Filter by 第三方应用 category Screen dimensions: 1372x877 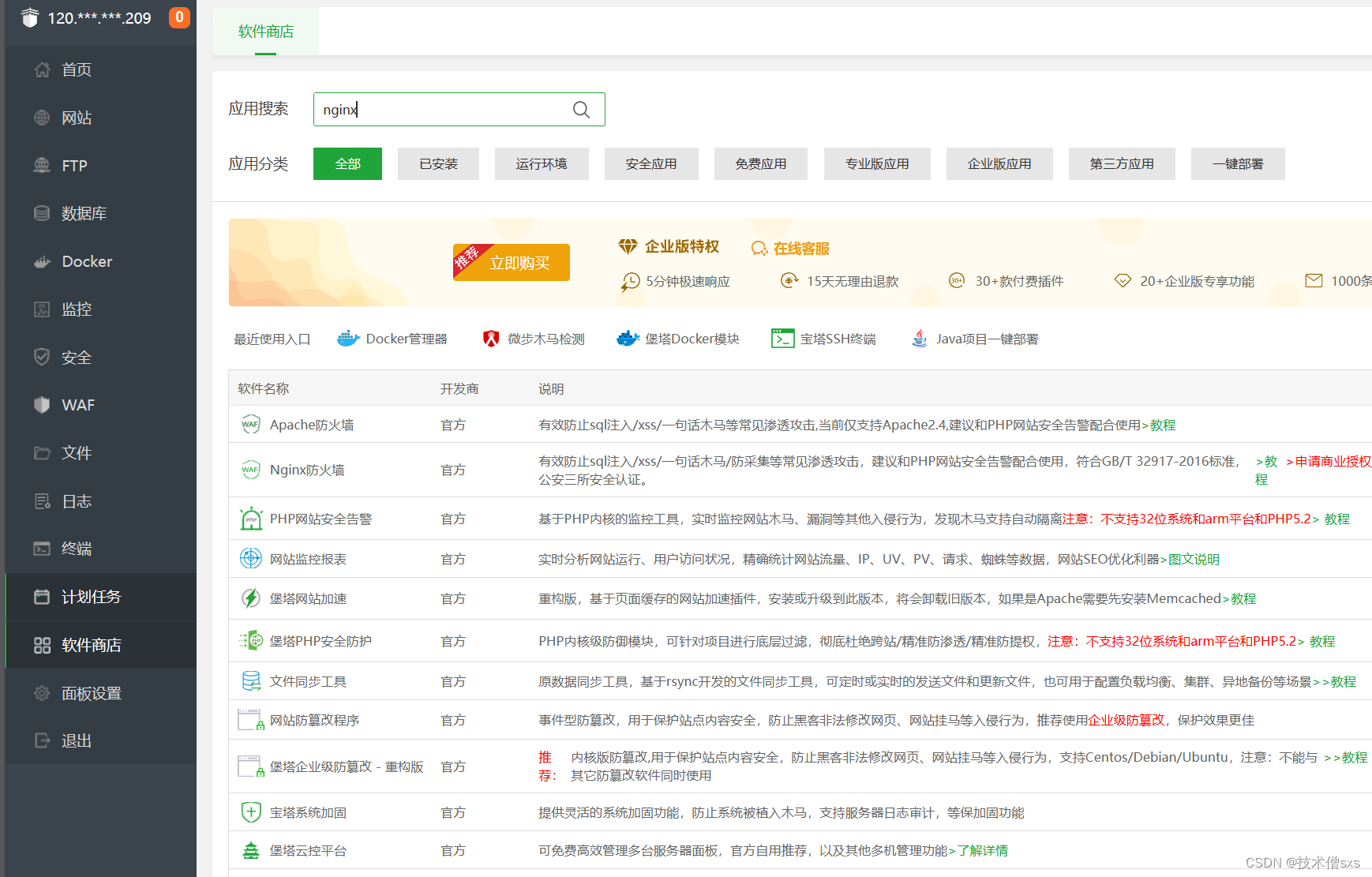pyautogui.click(x=1122, y=163)
